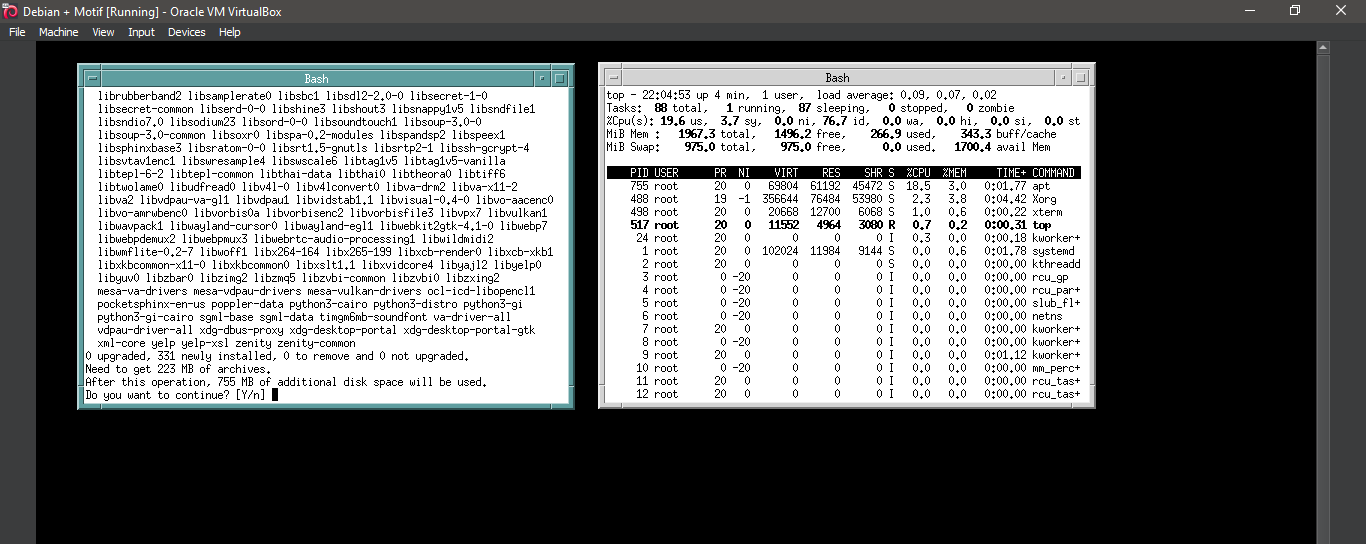
Task: Minimize the VirtualBox host window
Action: click(x=1249, y=10)
